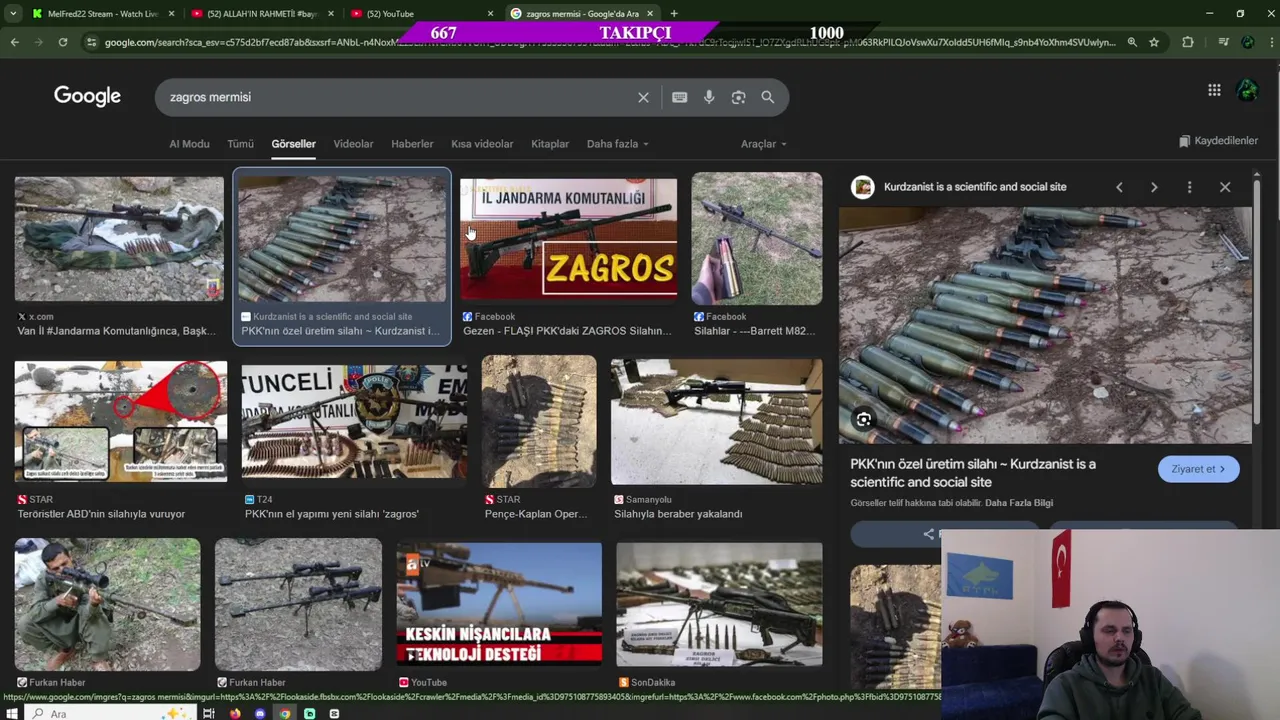Search by image with the lens icon
This screenshot has height=720, width=1280.
coord(738,97)
